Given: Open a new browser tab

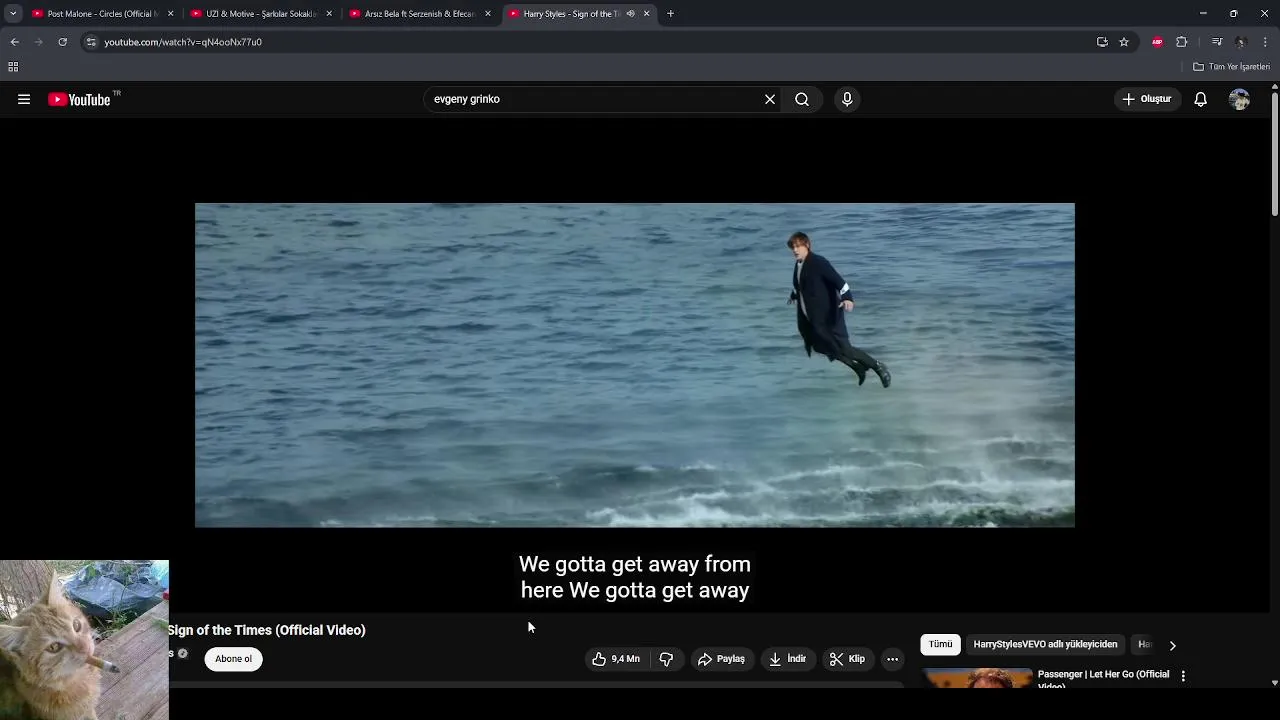Looking at the screenshot, I should point(670,14).
